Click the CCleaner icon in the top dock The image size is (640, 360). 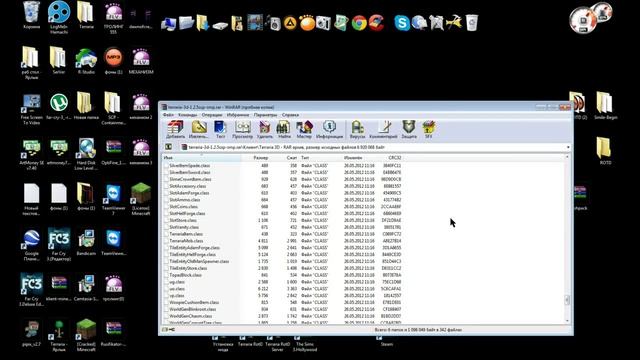click(376, 23)
